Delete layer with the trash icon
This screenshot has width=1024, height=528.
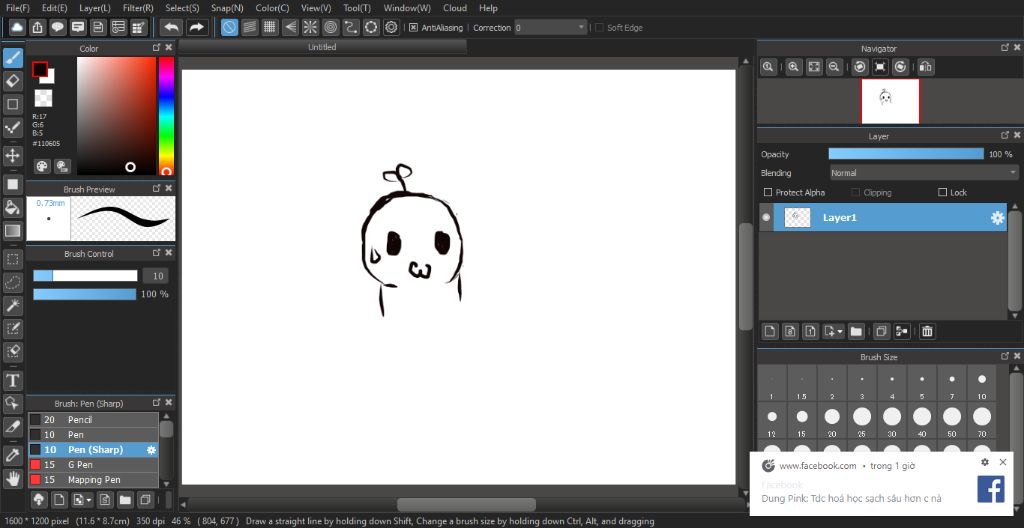[x=927, y=331]
